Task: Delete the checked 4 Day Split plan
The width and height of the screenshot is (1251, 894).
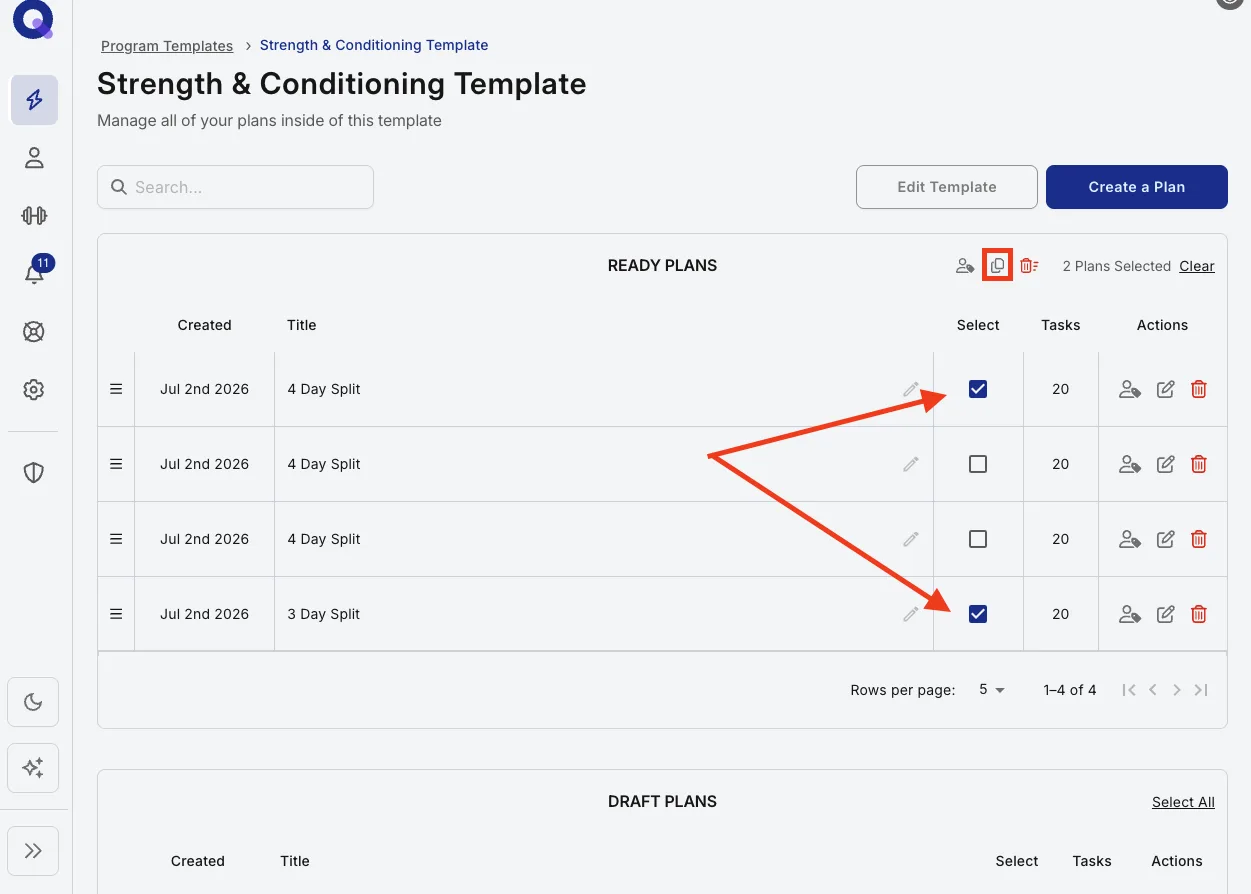Action: point(1199,389)
